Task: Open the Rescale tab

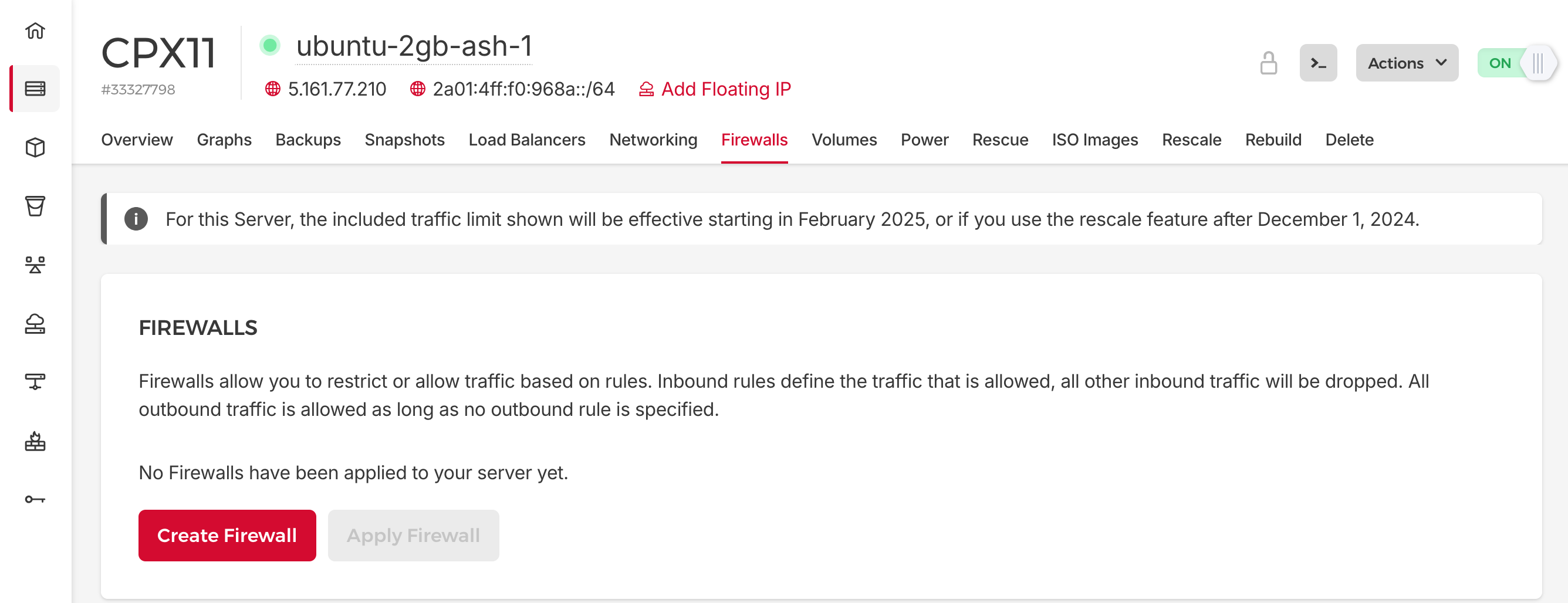Action: click(x=1191, y=140)
